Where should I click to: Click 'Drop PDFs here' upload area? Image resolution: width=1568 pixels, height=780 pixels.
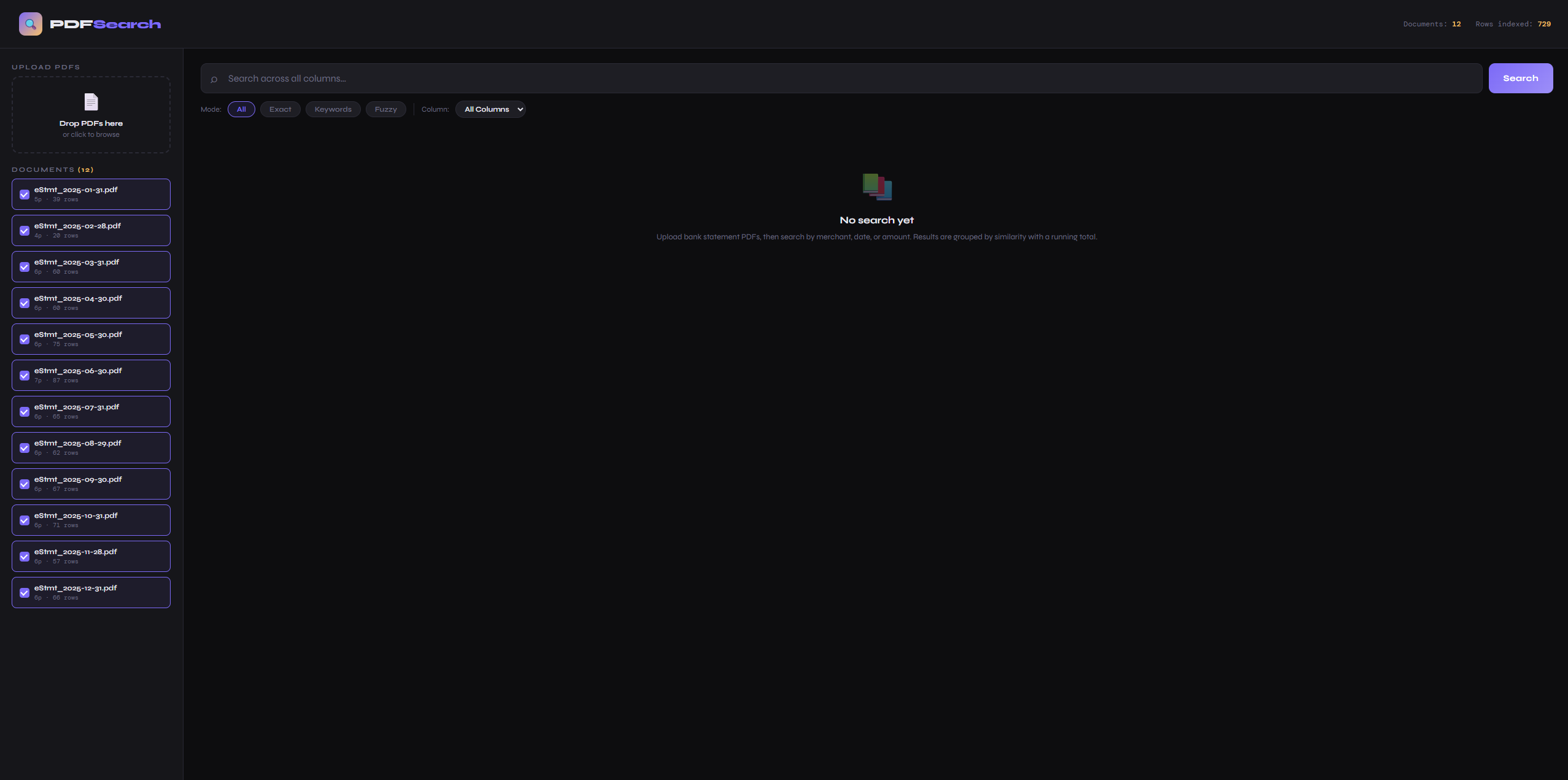coord(91,115)
